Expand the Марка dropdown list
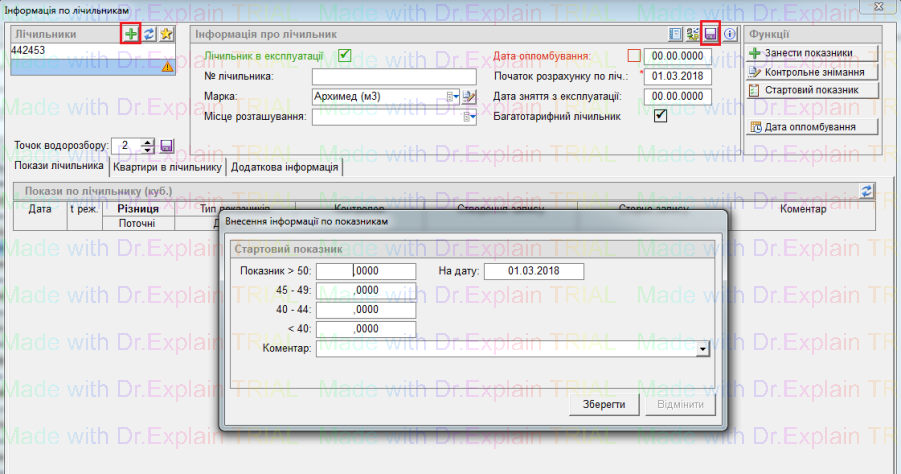Image resolution: width=901 pixels, height=474 pixels. pos(453,96)
